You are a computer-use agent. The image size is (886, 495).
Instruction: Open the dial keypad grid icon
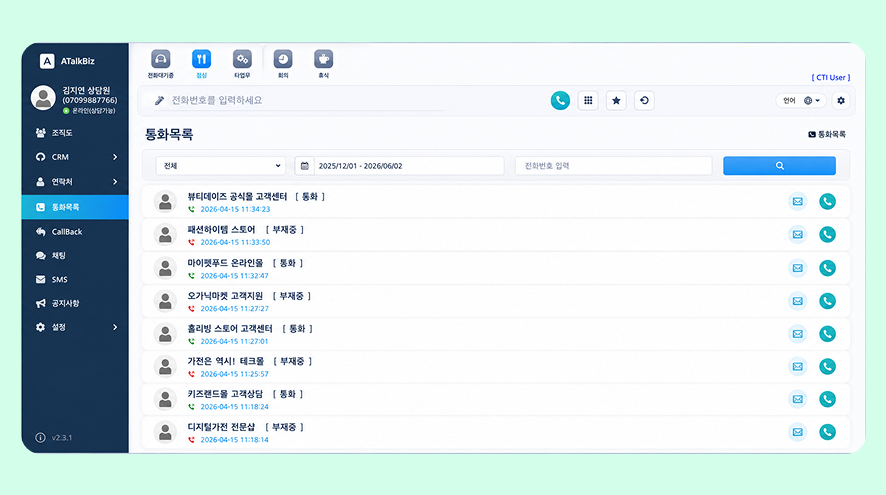pos(588,101)
